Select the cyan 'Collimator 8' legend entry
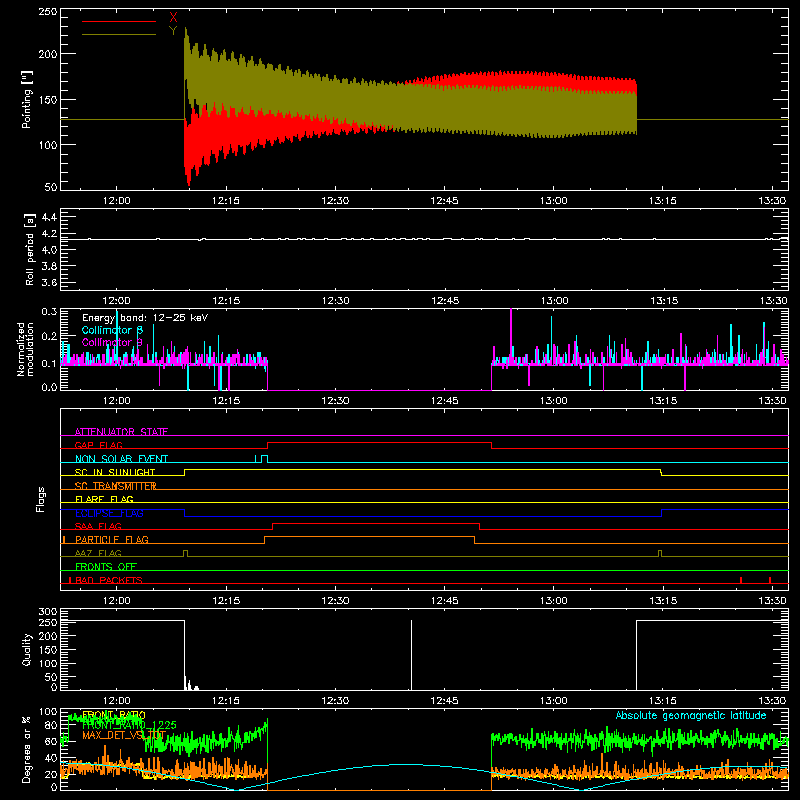Screen dimensions: 800x800 (x=112, y=330)
